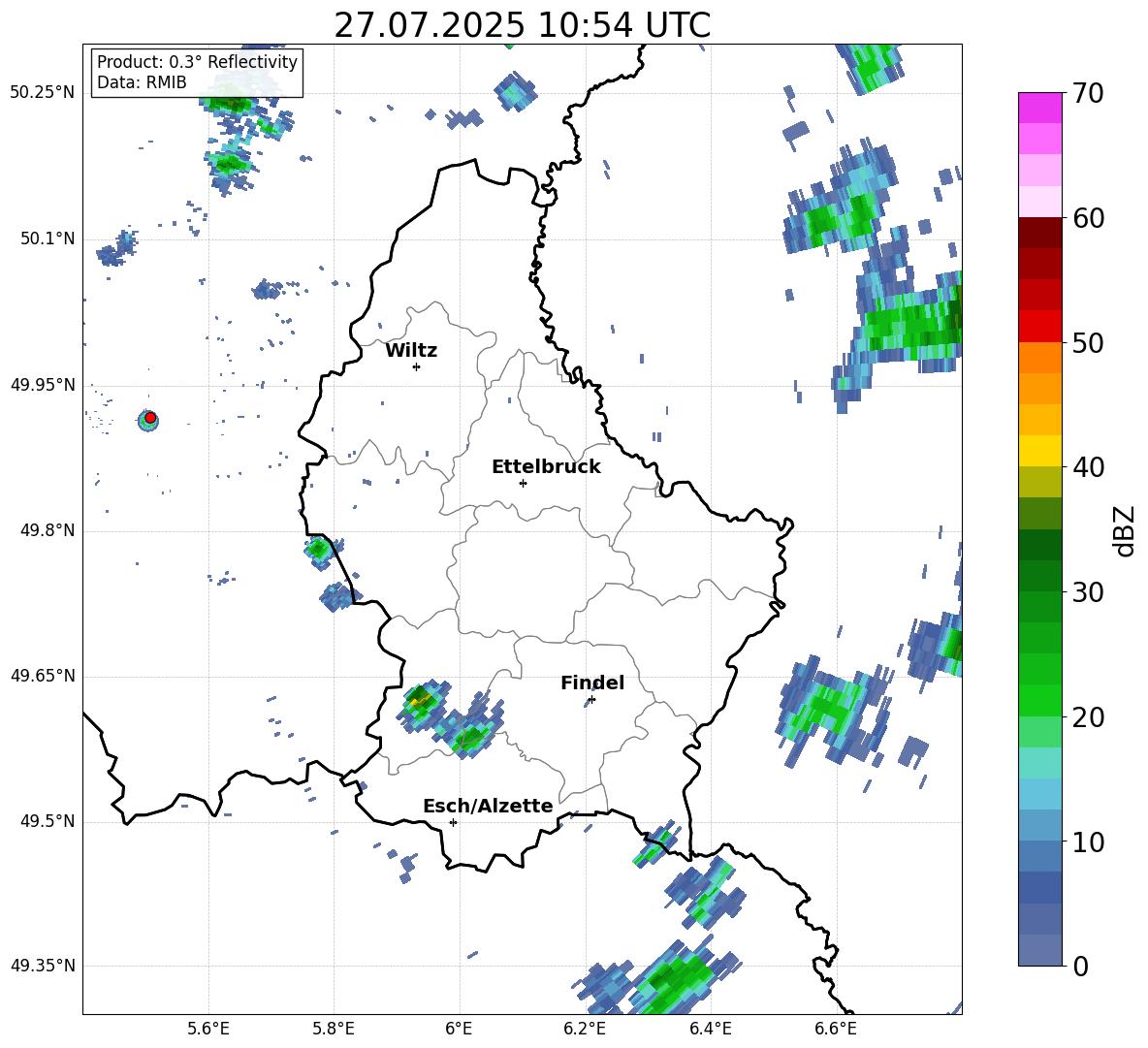Screen dimensions: 1148x1048
Task: Click the bright green colorbar segment above 20
Action: [1039, 700]
